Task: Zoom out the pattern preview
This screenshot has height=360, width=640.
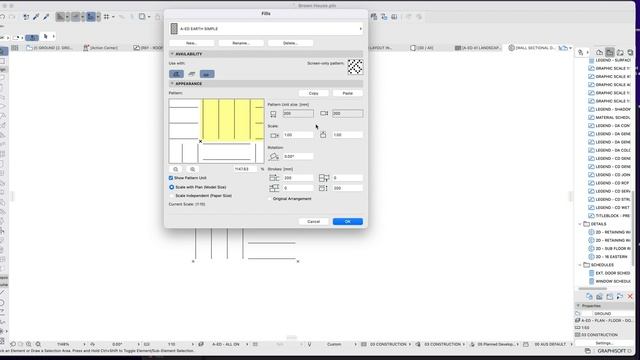Action: coord(176,169)
